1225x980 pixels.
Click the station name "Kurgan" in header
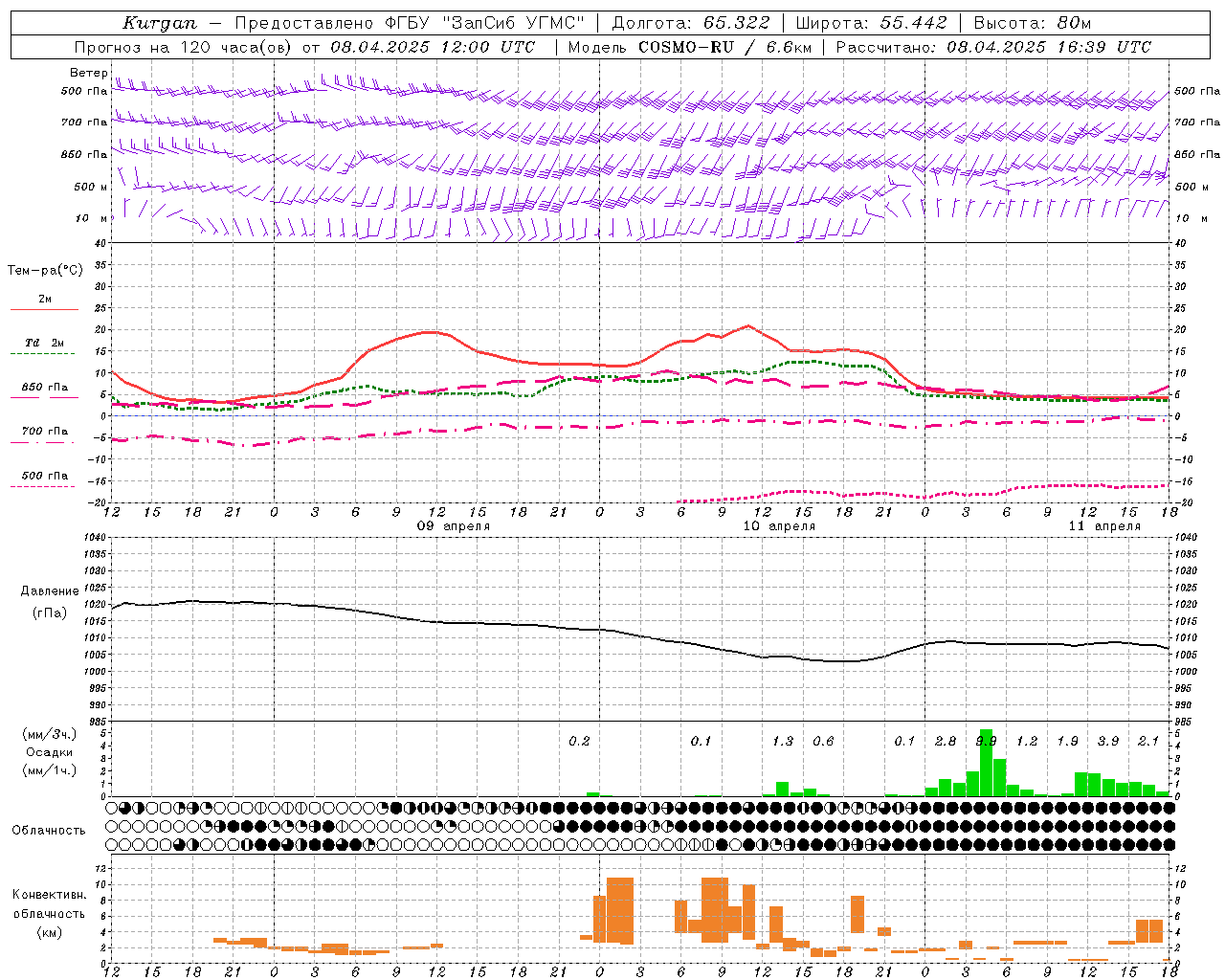coord(160,23)
